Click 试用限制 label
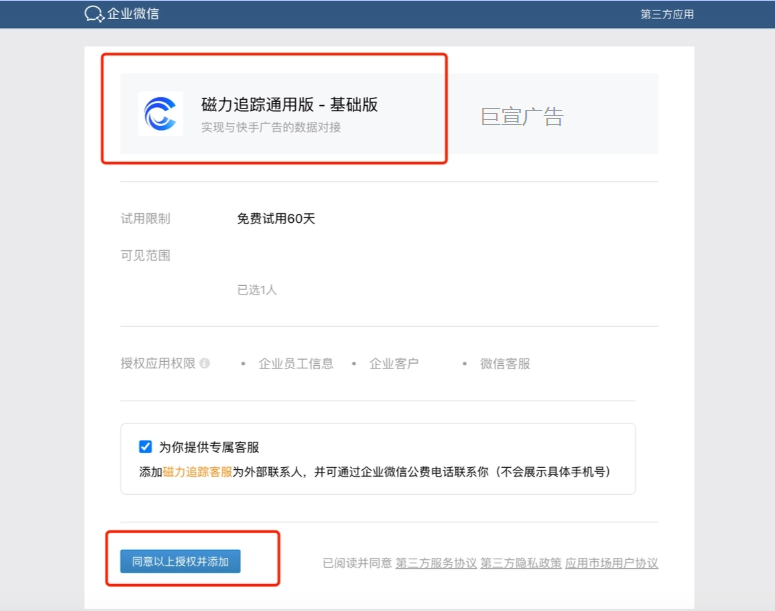775x611 pixels. [145, 218]
